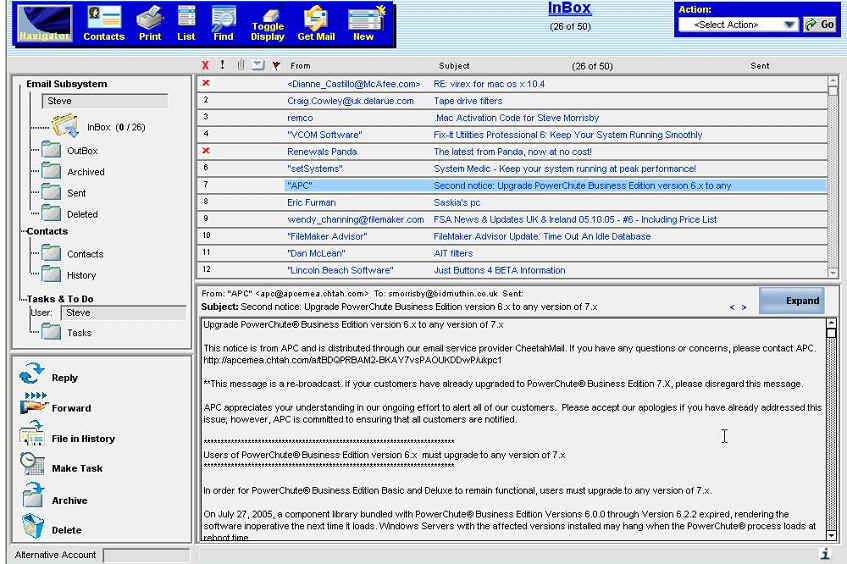Screen dimensions: 847x564
Task: Go to previous message arrow
Action: click(732, 307)
